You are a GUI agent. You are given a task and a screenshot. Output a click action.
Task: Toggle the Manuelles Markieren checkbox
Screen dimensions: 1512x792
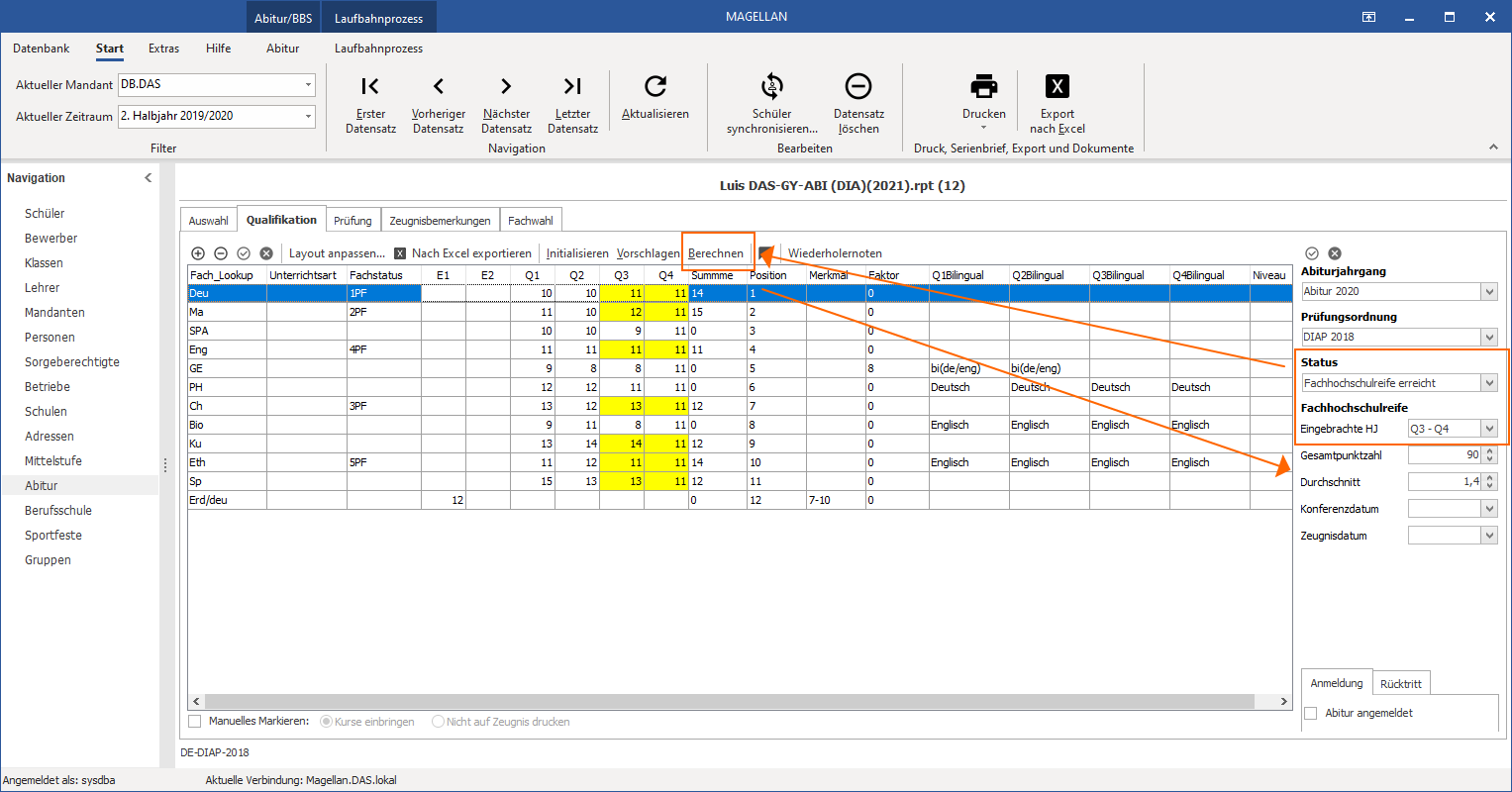click(x=194, y=722)
